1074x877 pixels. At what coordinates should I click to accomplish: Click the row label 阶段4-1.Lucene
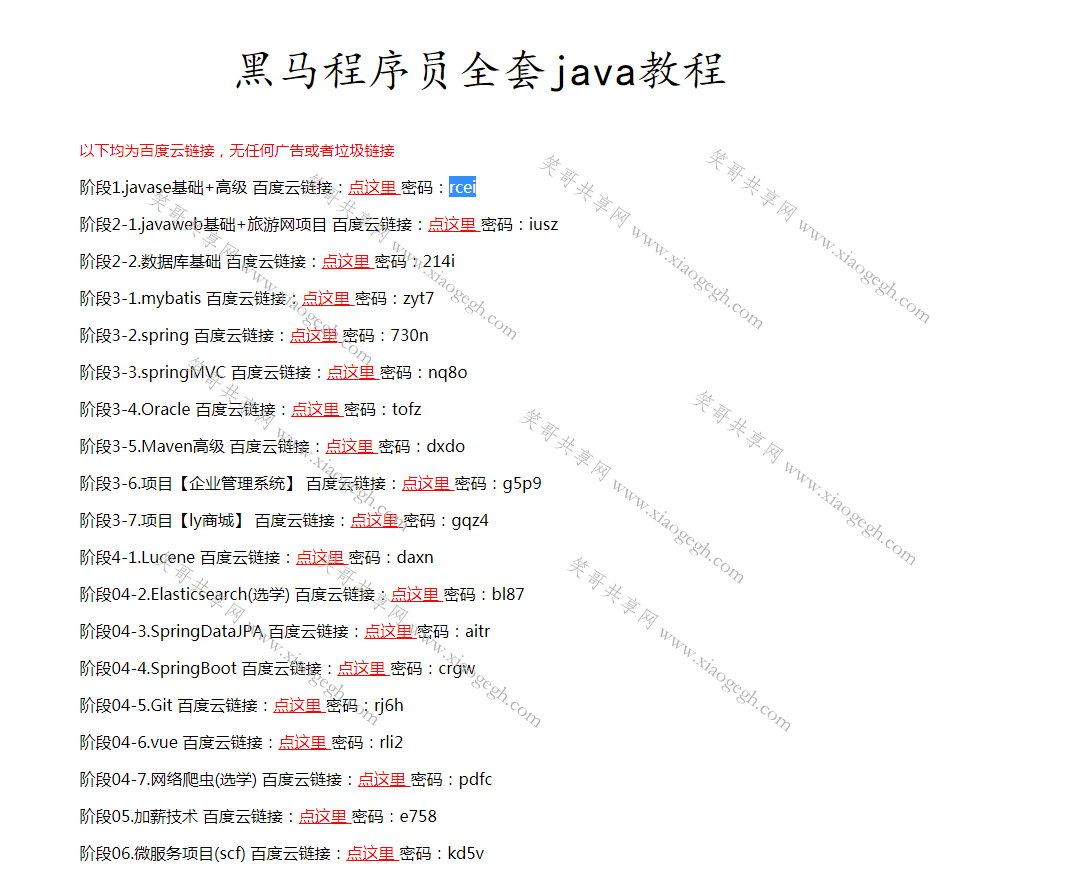pyautogui.click(x=138, y=557)
